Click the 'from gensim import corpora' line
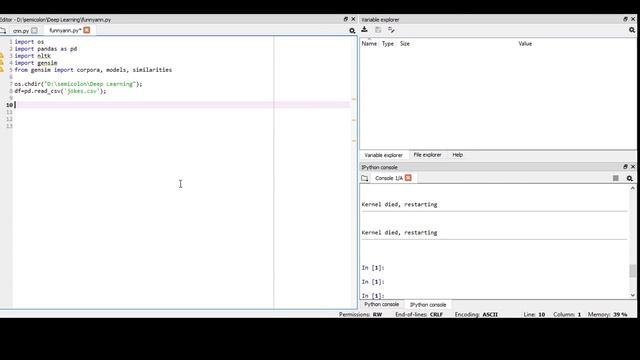This screenshot has width=640, height=360. tap(93, 70)
